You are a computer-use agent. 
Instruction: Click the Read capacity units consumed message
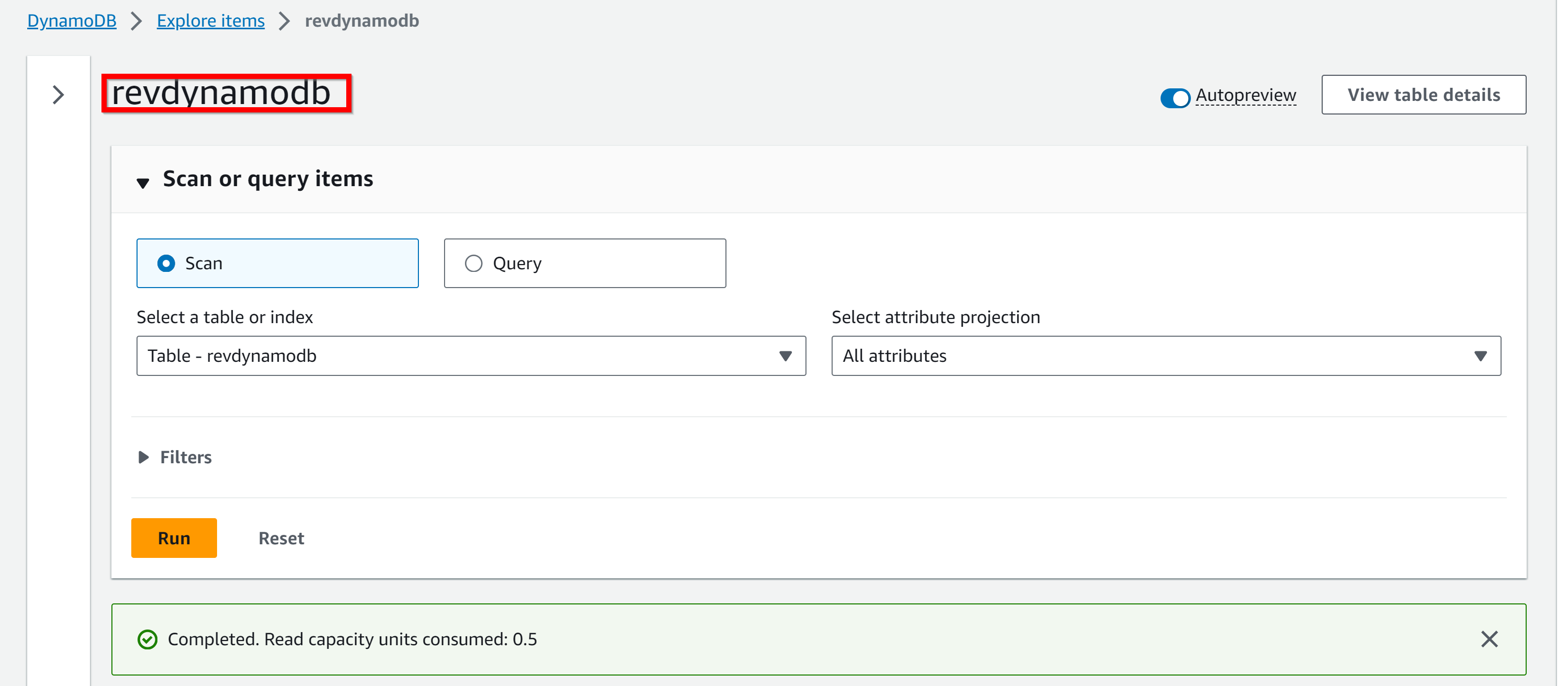(353, 639)
